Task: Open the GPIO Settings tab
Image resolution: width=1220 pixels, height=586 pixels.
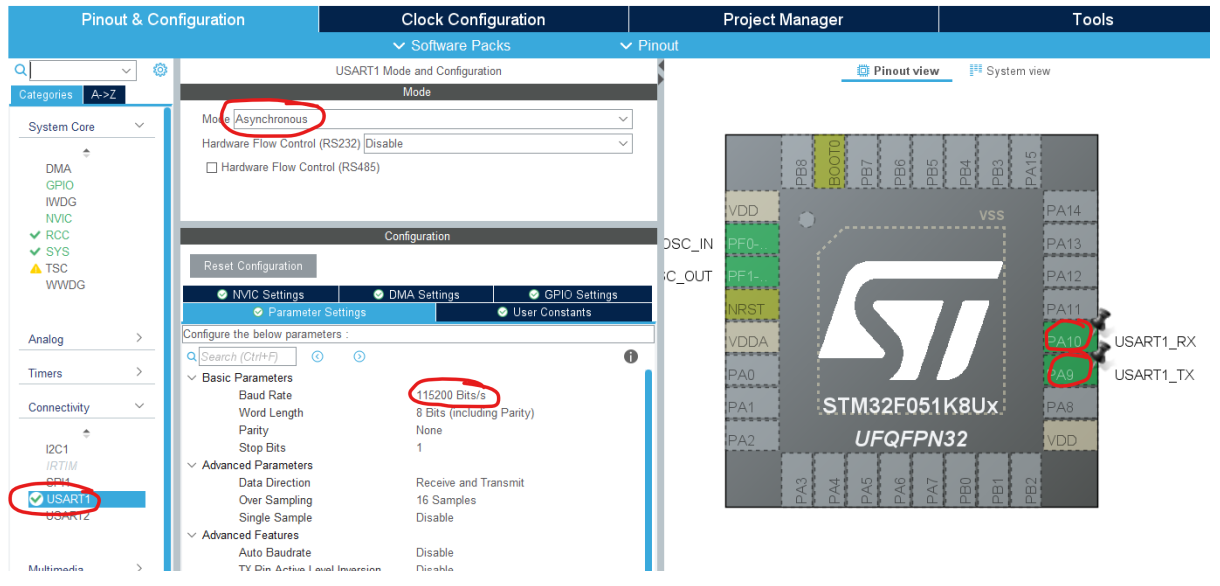Action: pyautogui.click(x=573, y=294)
